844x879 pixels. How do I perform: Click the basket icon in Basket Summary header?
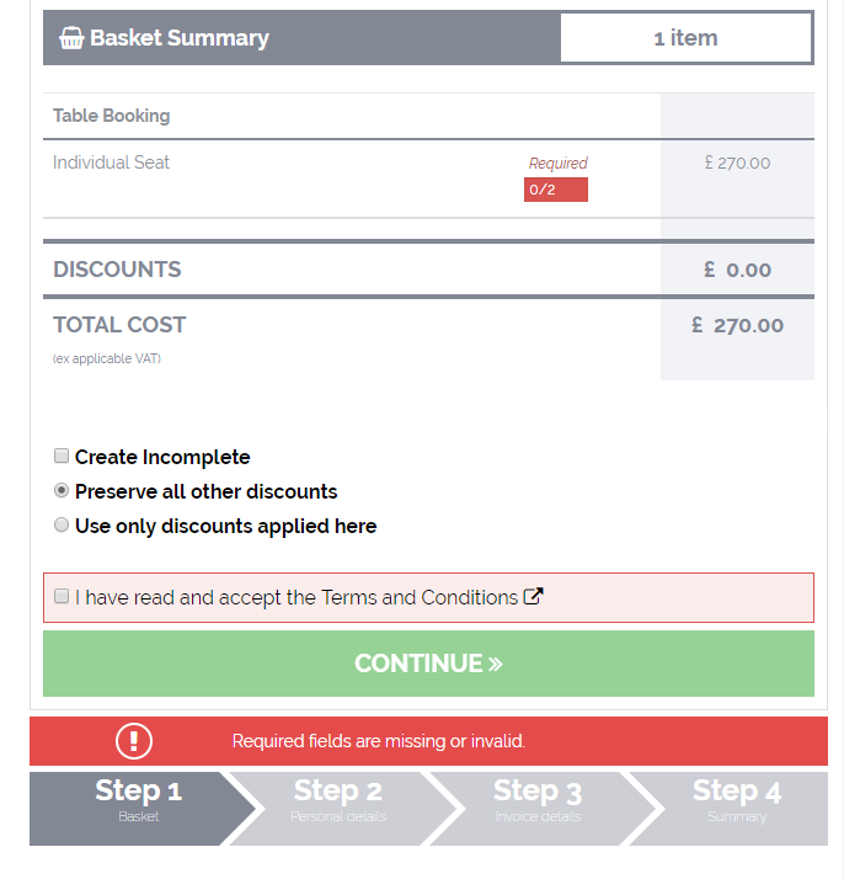pyautogui.click(x=72, y=38)
